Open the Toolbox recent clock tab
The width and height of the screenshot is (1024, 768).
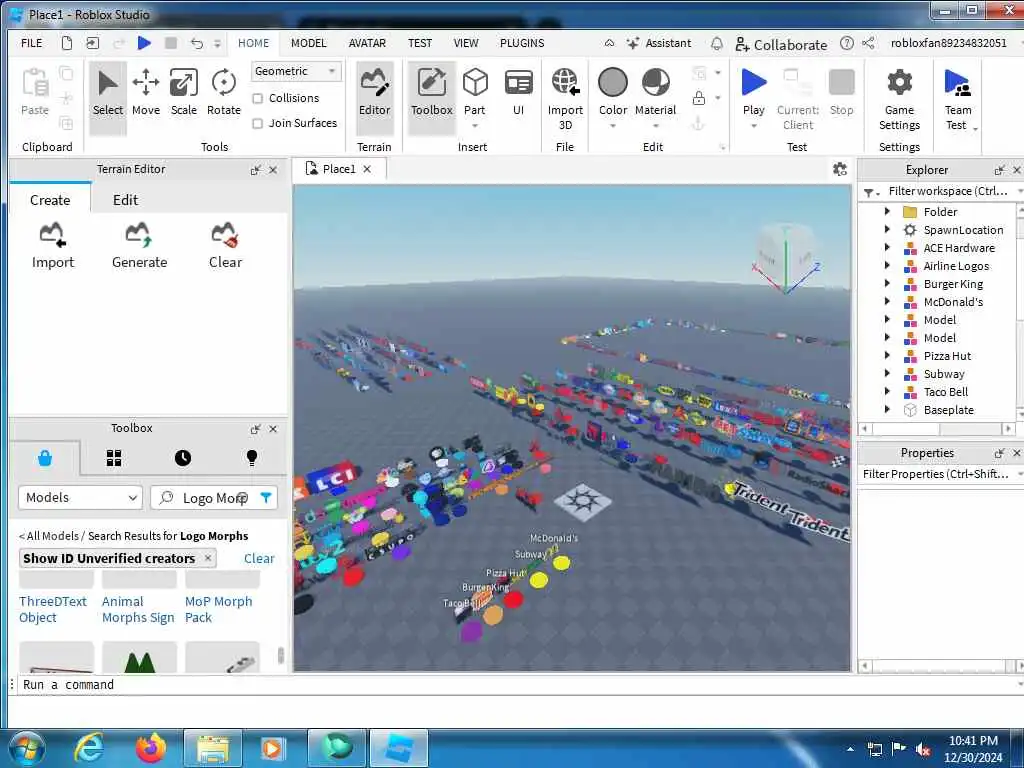(183, 458)
